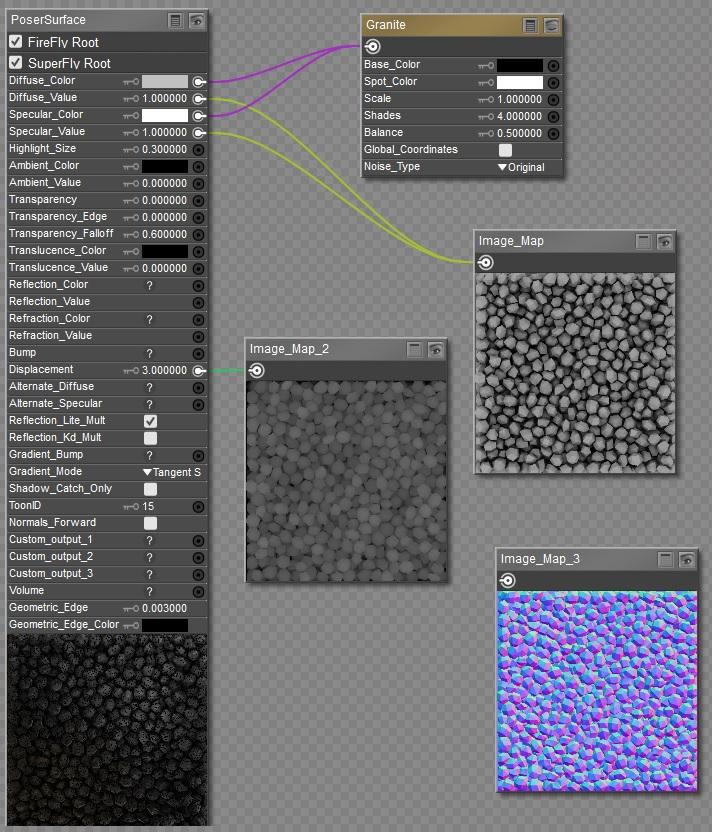
Task: Click Image_Map_3 node collapse icon
Action: tap(665, 560)
